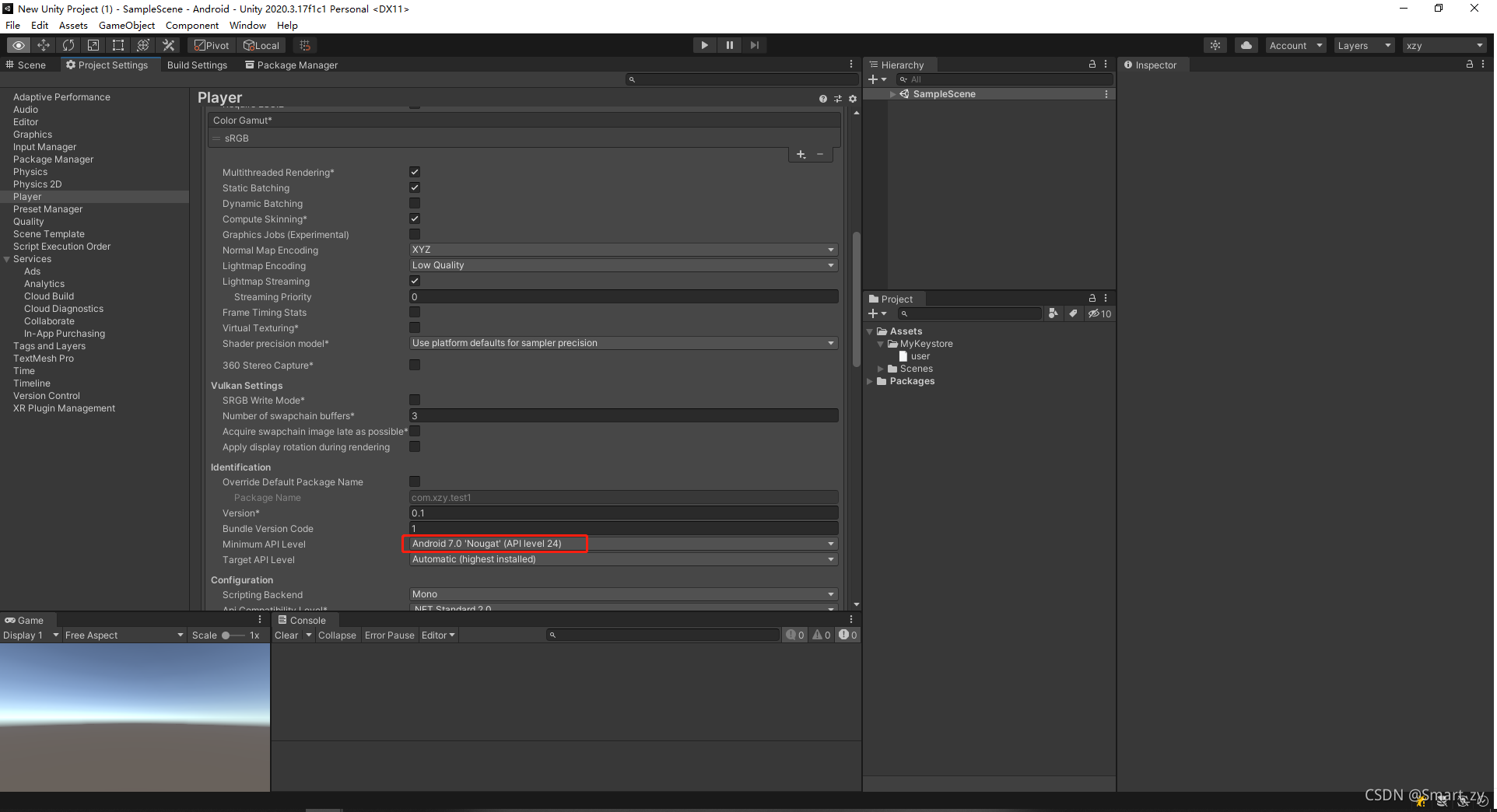The width and height of the screenshot is (1497, 812).
Task: Enable Graphics Jobs (Experimental)
Action: pos(415,234)
